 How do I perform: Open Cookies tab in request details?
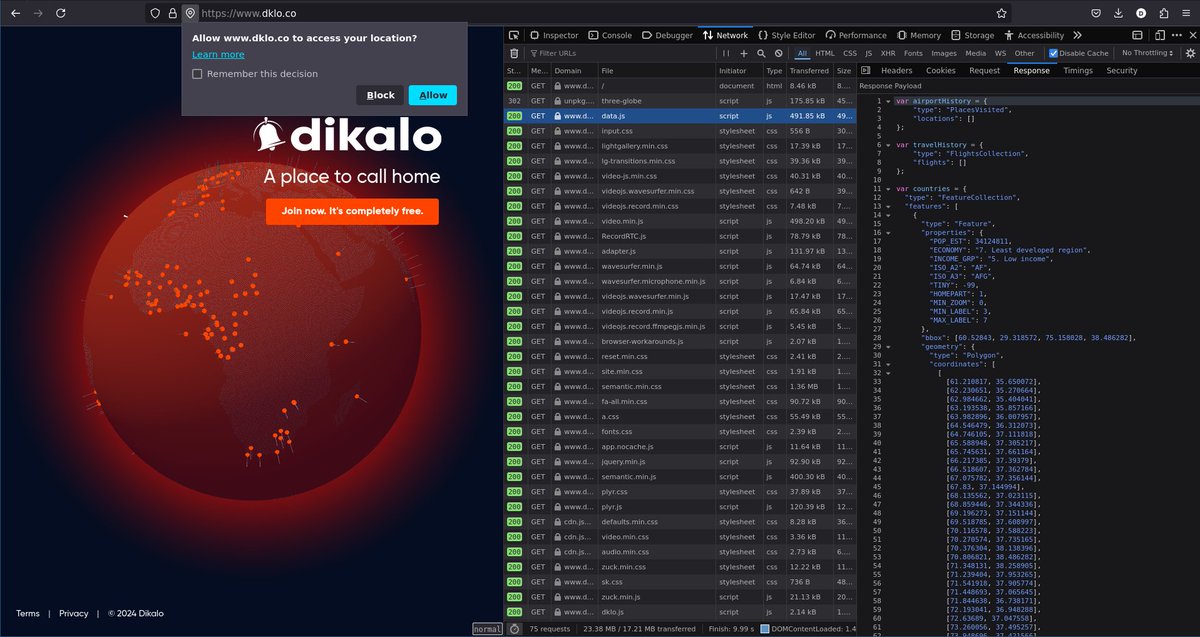click(x=940, y=71)
